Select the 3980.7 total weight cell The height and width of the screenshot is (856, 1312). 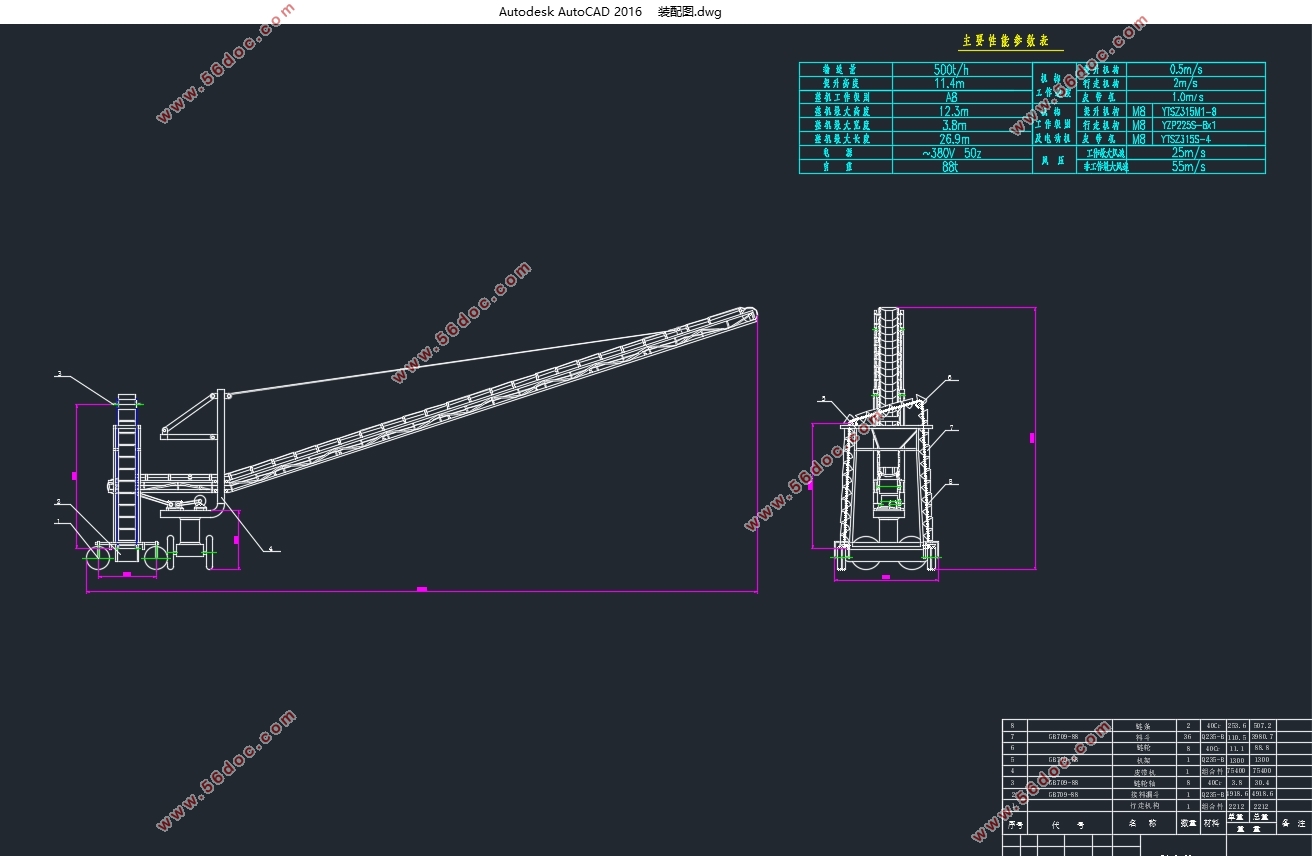click(x=1262, y=737)
